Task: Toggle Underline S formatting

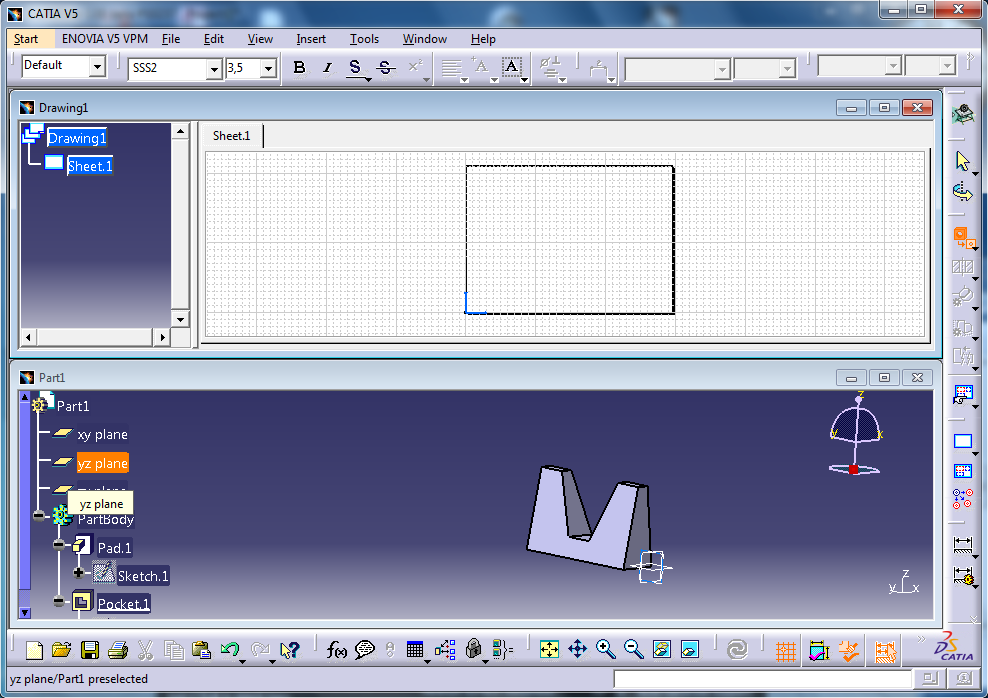Action: coord(355,67)
